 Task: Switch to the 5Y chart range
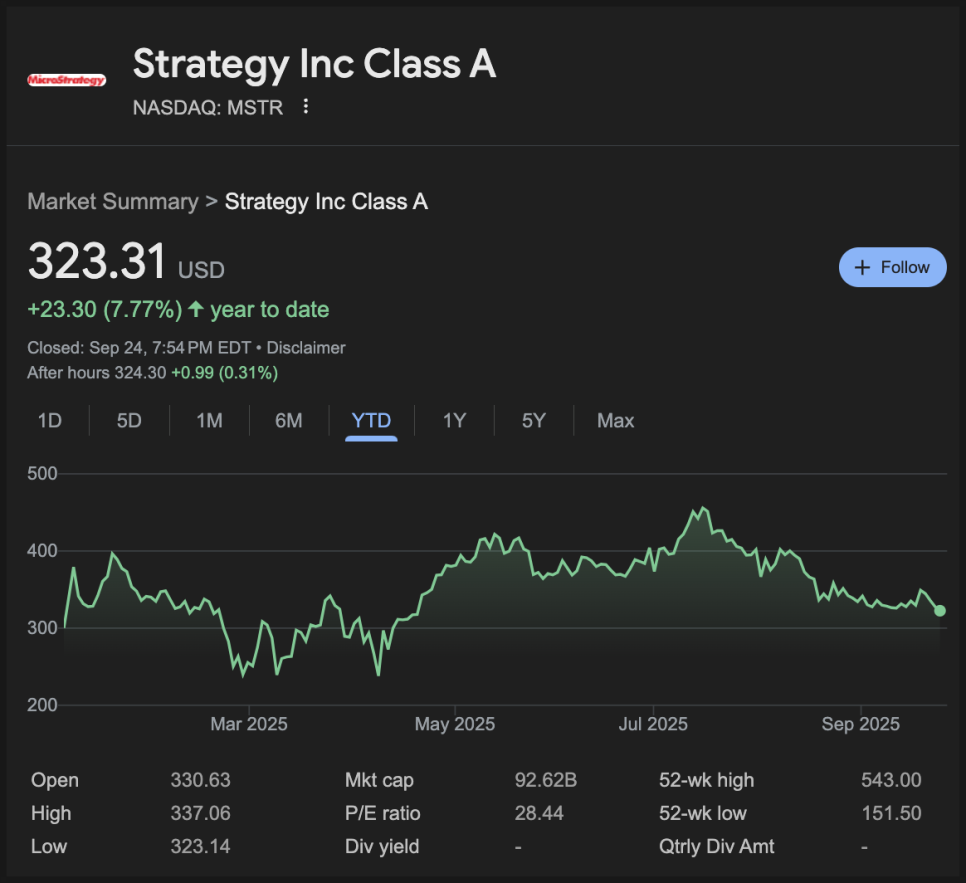(x=534, y=420)
